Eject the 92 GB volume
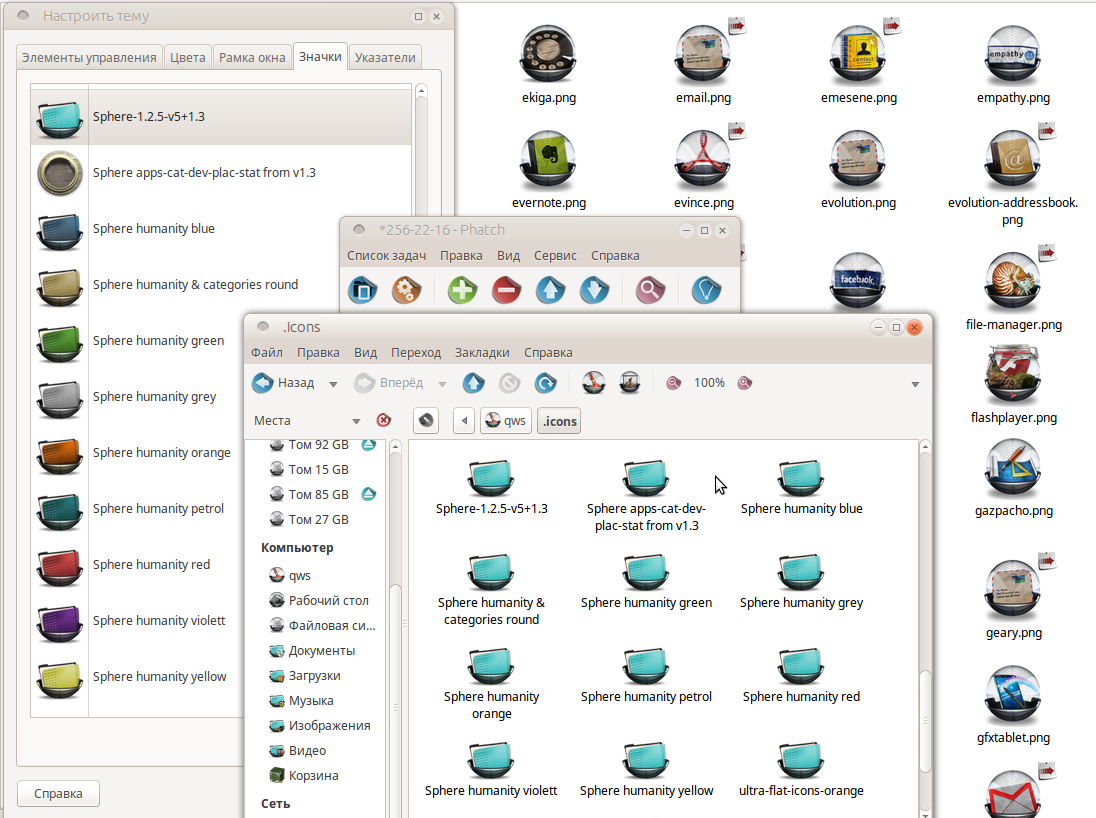This screenshot has height=818, width=1096. point(369,445)
